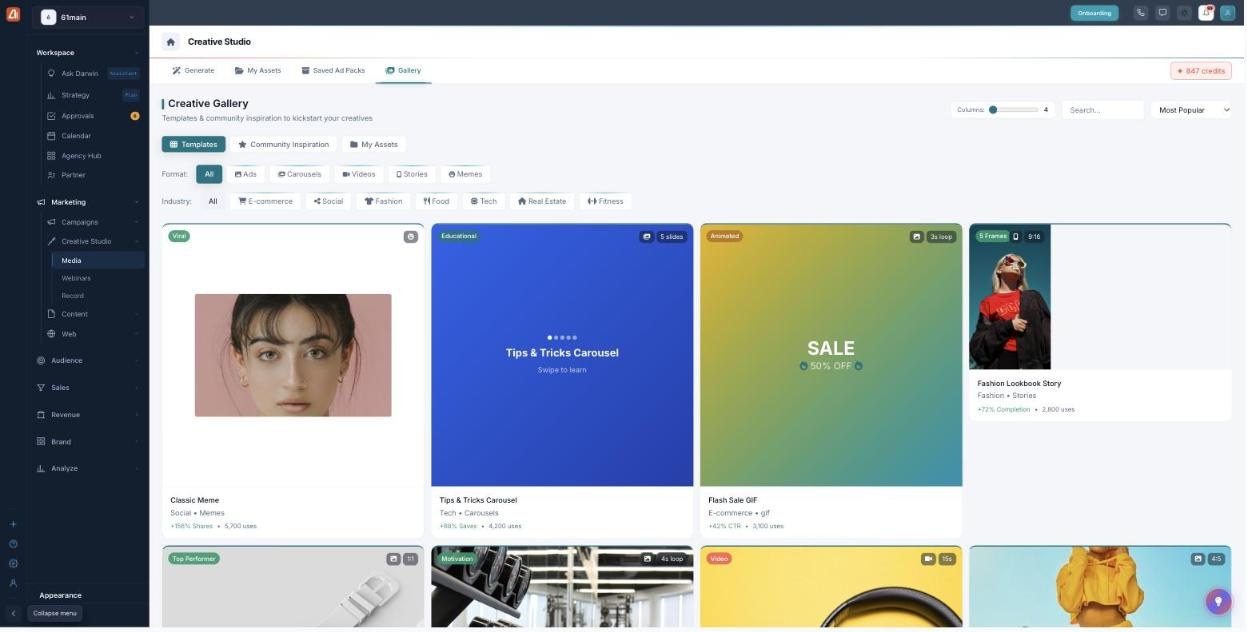This screenshot has height=632, width=1247.
Task: Click the theme toggle icon in header
Action: (x=1184, y=13)
